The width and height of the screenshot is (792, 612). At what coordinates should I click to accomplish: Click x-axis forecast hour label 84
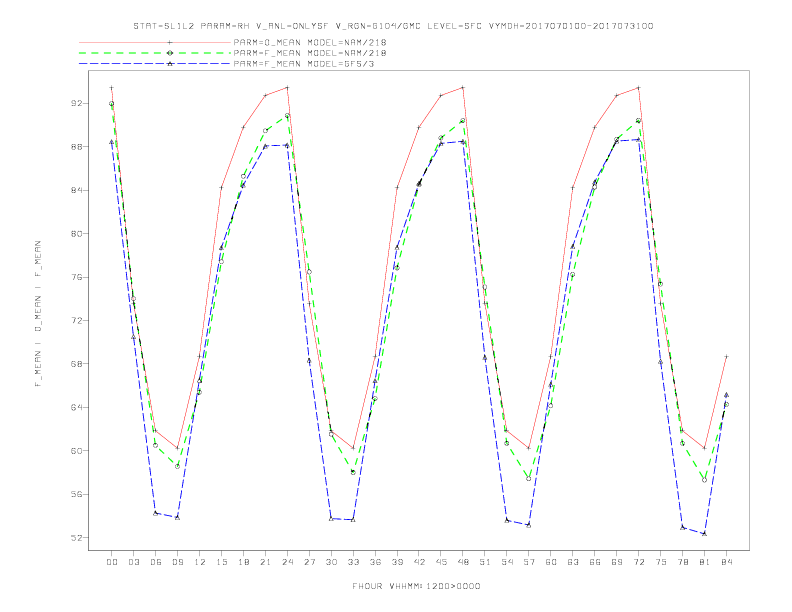pos(727,562)
